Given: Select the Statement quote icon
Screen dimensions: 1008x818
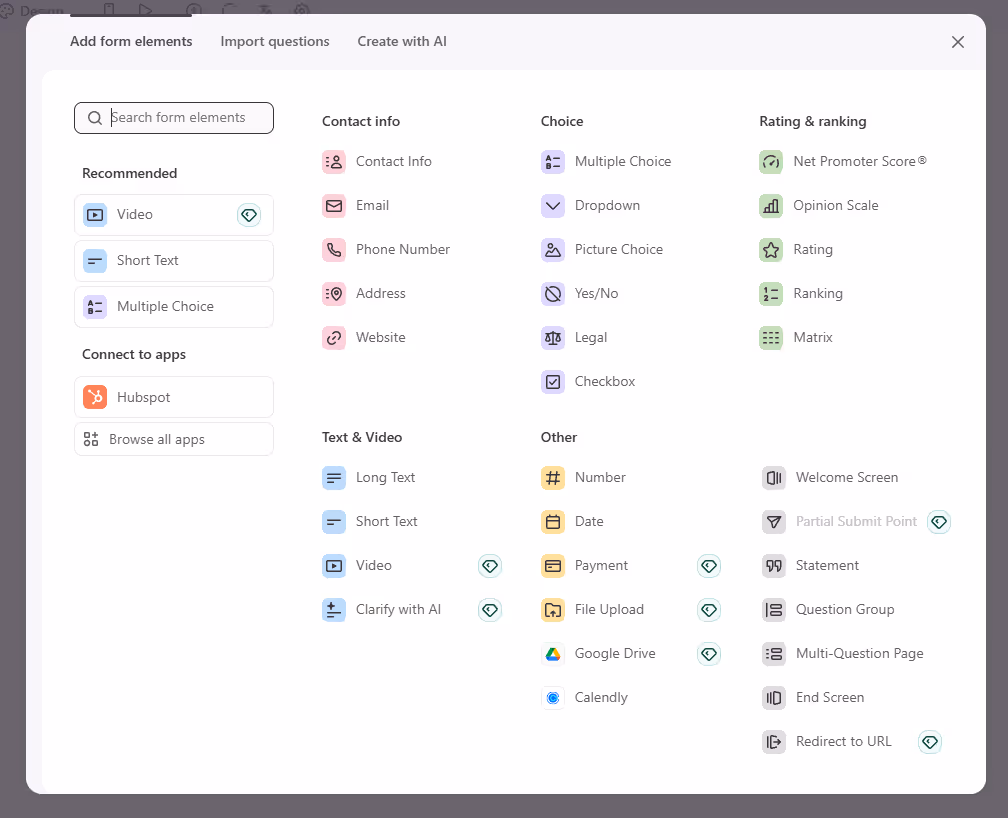Looking at the screenshot, I should tap(774, 566).
